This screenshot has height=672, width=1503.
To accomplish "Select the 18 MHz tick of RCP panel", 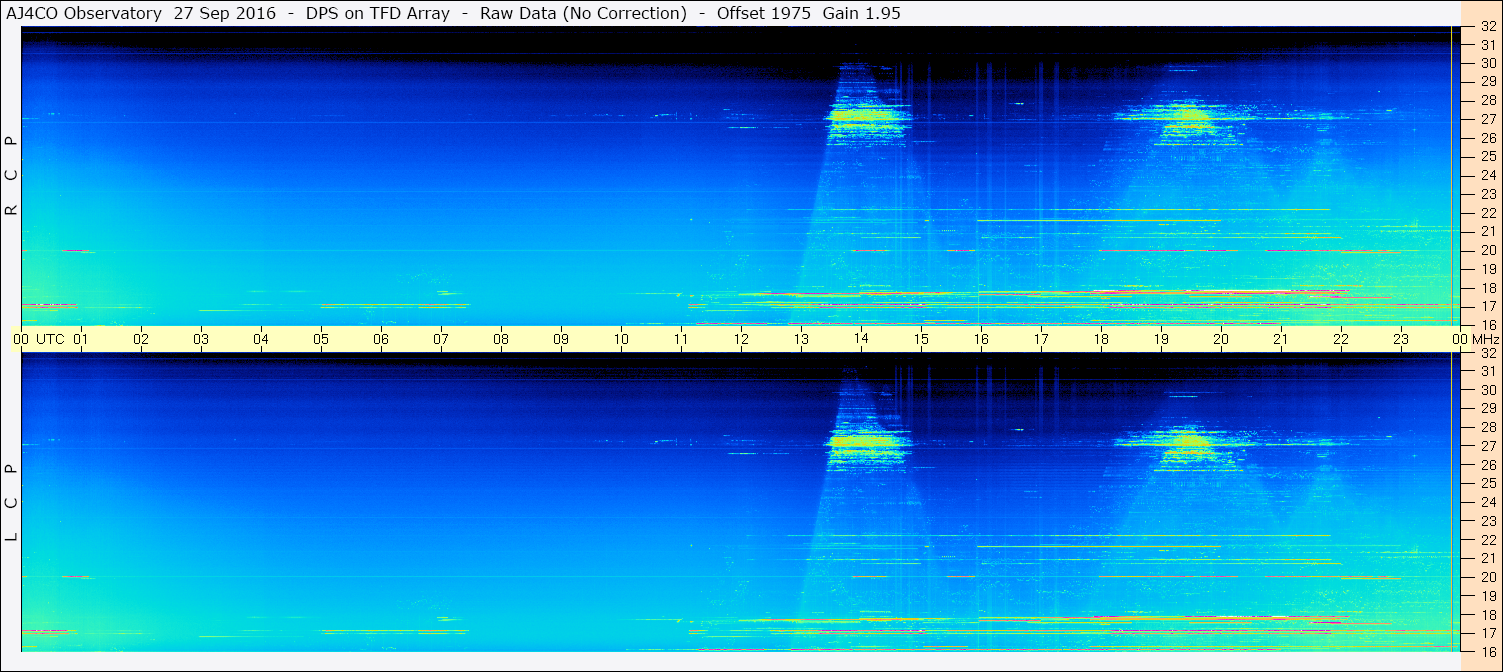I will (x=1488, y=288).
